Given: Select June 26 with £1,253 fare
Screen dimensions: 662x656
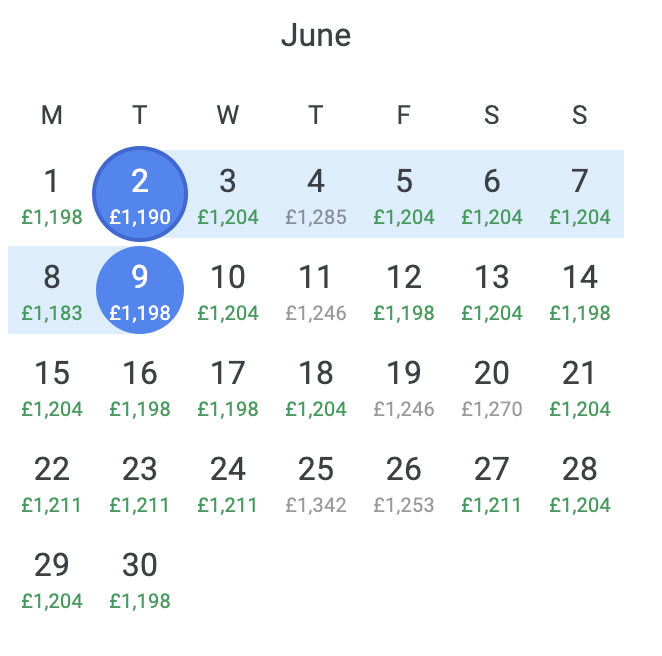Looking at the screenshot, I should pyautogui.click(x=404, y=482).
